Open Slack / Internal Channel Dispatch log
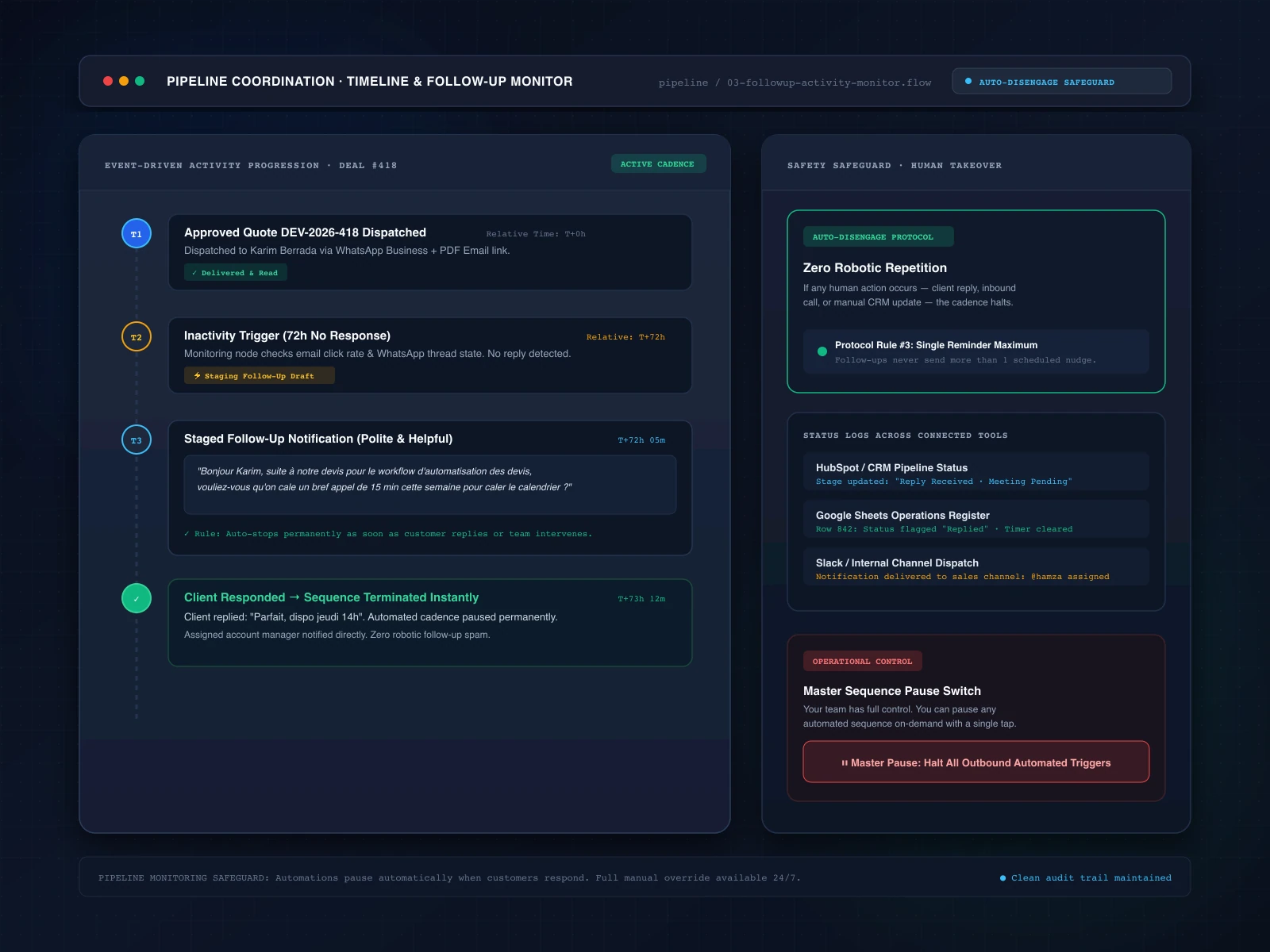This screenshot has height=952, width=1270. pos(976,567)
